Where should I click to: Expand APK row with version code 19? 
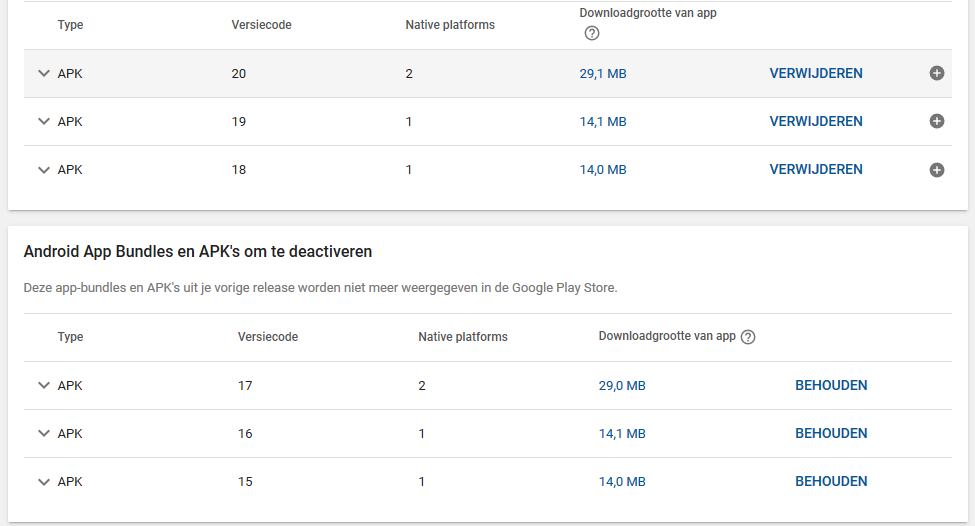coord(43,121)
